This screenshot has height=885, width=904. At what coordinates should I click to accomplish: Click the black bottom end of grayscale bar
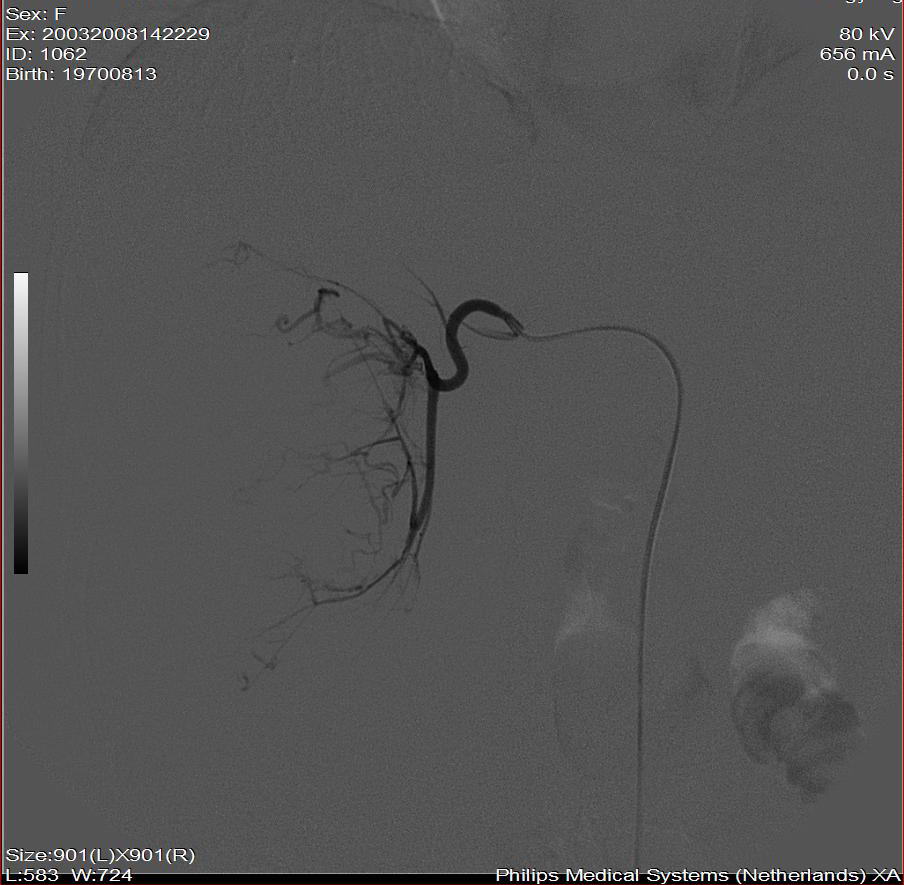point(21,566)
